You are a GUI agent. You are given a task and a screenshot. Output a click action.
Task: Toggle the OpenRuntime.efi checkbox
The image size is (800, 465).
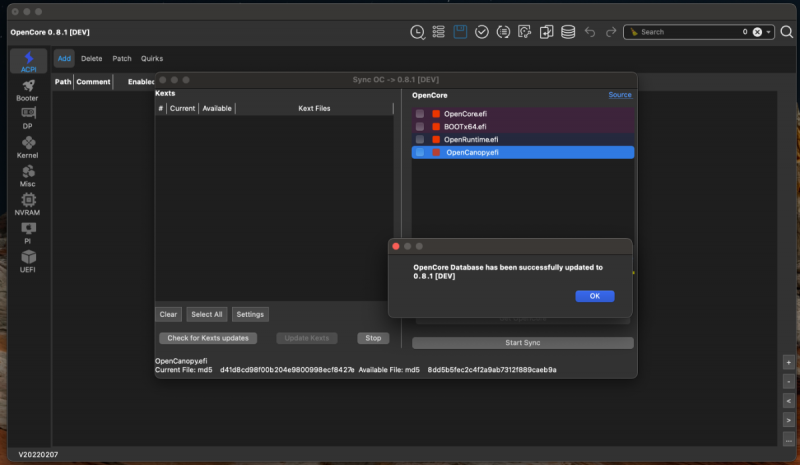pyautogui.click(x=420, y=140)
